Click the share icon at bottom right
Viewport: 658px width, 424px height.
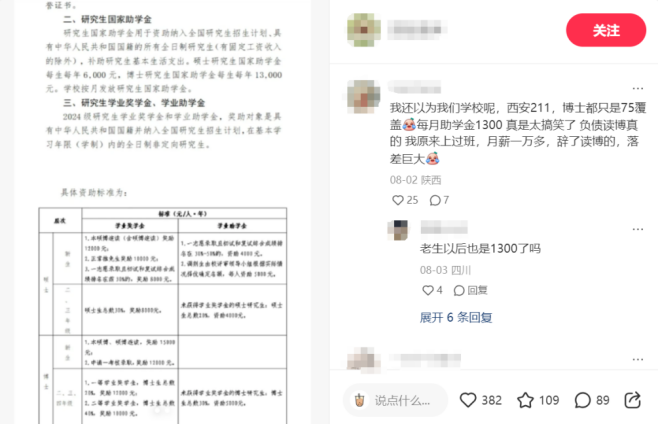pos(633,400)
